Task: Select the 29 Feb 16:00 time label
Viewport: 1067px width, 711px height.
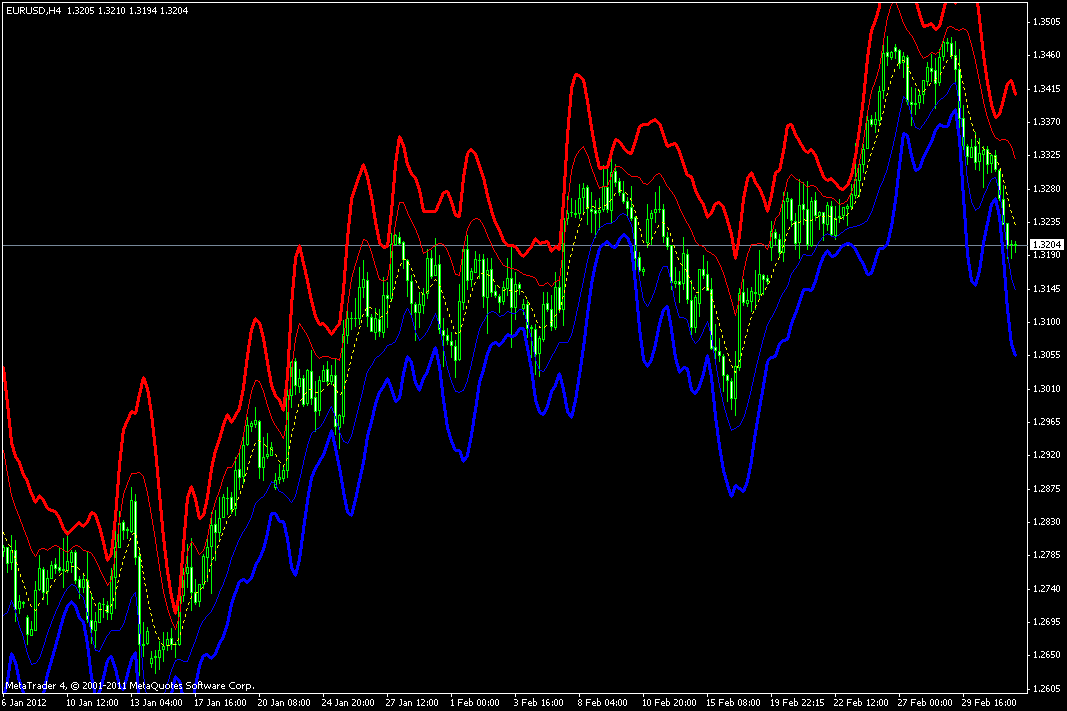Action: (x=989, y=703)
